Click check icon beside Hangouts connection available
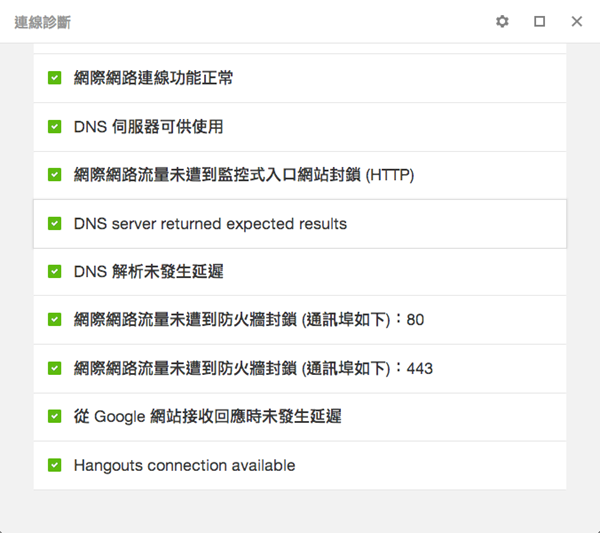 [x=55, y=466]
